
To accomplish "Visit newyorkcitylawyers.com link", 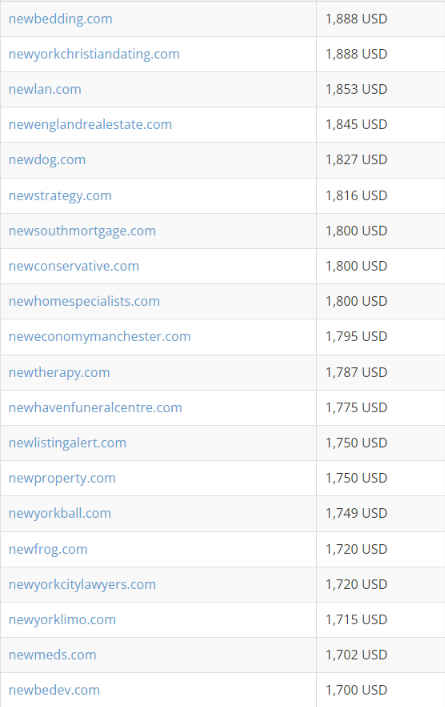I will [x=82, y=584].
